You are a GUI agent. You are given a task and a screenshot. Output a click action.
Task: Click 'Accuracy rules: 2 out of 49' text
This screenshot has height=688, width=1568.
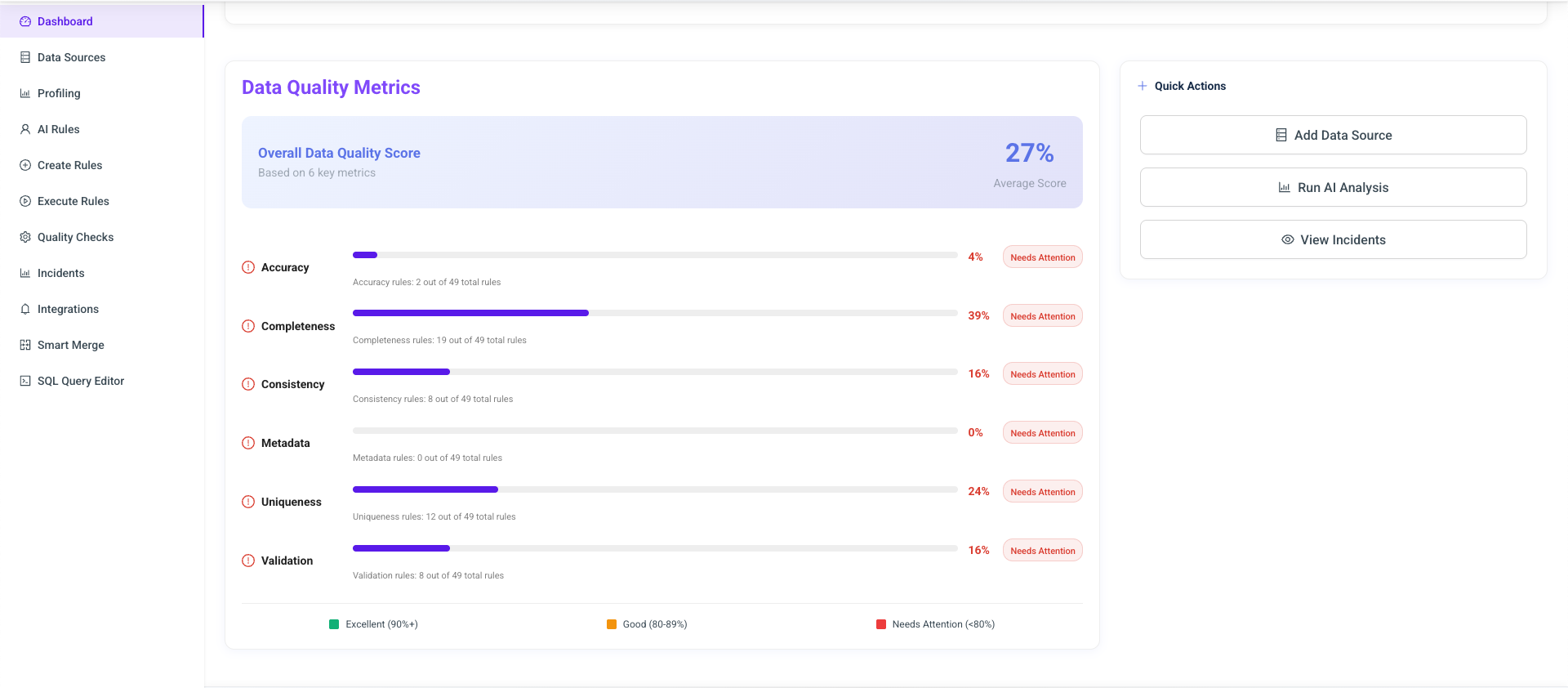click(426, 282)
